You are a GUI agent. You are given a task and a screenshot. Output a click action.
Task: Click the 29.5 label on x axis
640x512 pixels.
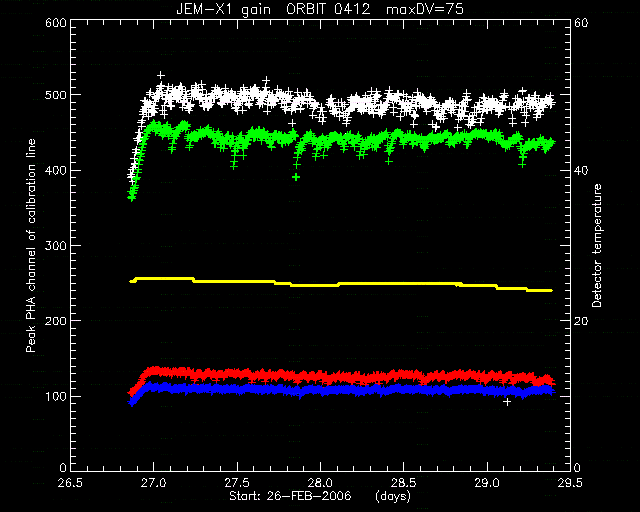570,483
